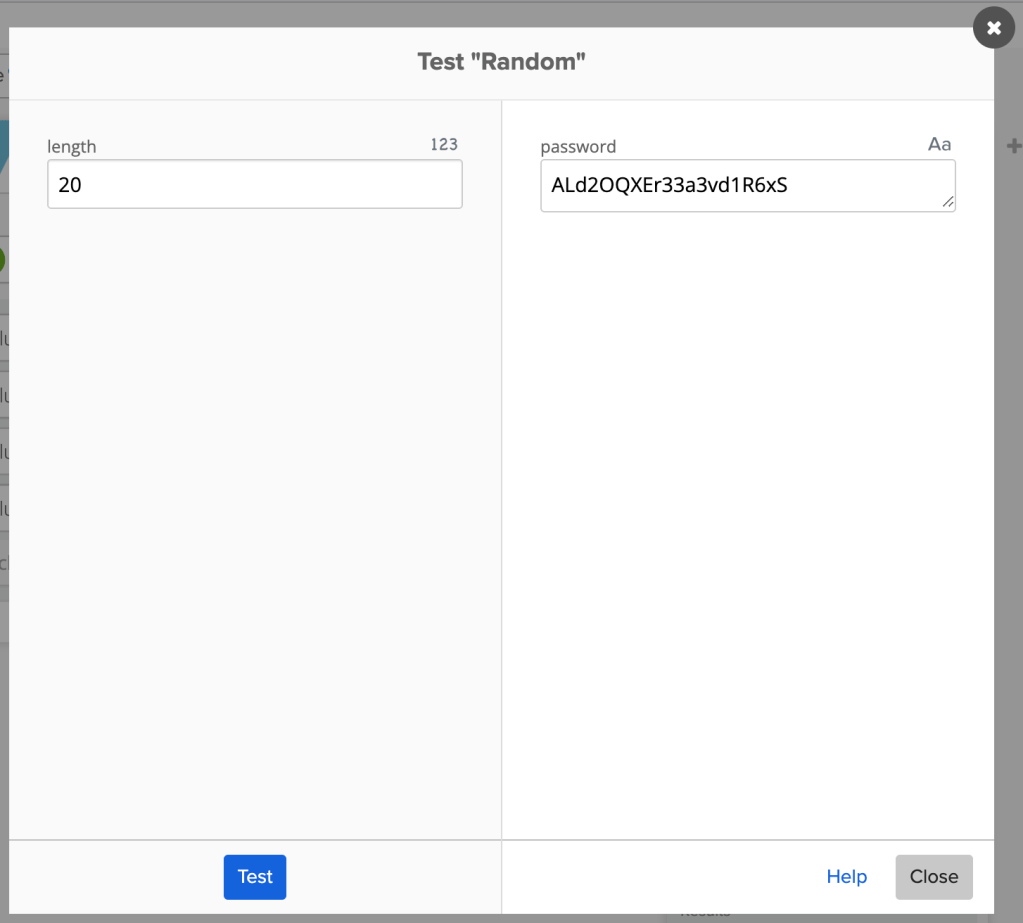Image resolution: width=1023 pixels, height=923 pixels.
Task: Click the plus icon behind the dialog
Action: (1013, 147)
